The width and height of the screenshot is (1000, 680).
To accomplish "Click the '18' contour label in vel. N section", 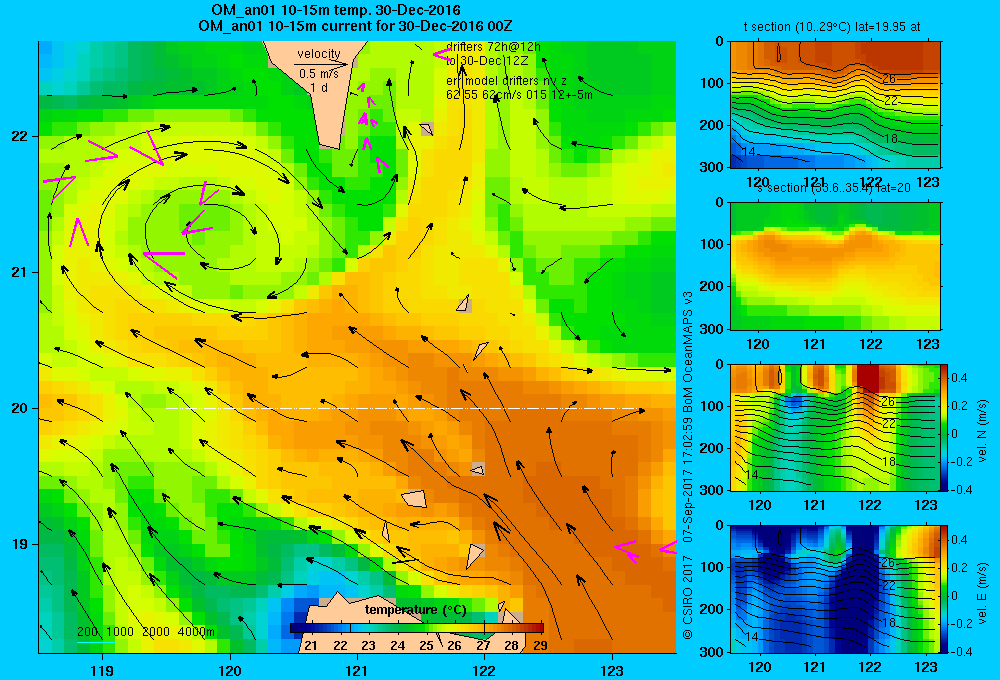I will click(889, 461).
